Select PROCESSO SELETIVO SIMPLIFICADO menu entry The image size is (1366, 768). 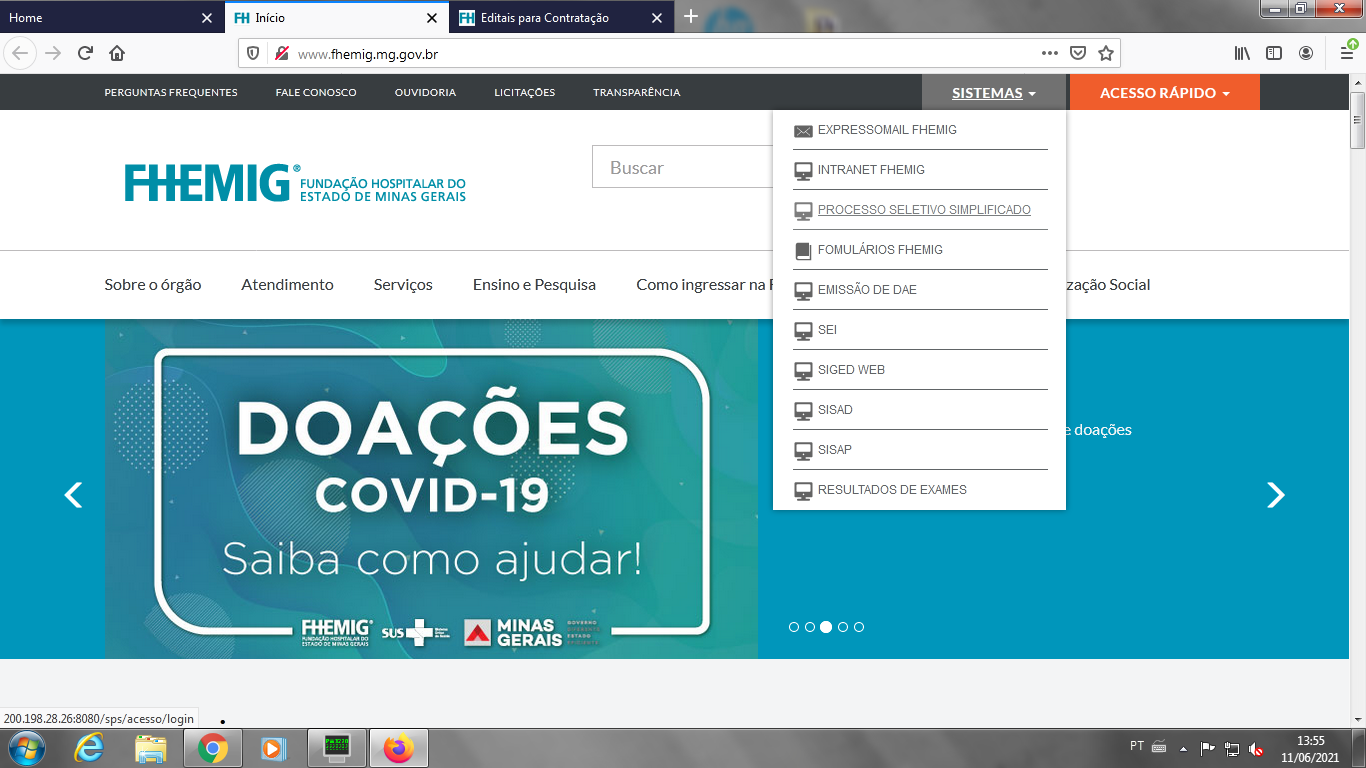click(x=923, y=210)
